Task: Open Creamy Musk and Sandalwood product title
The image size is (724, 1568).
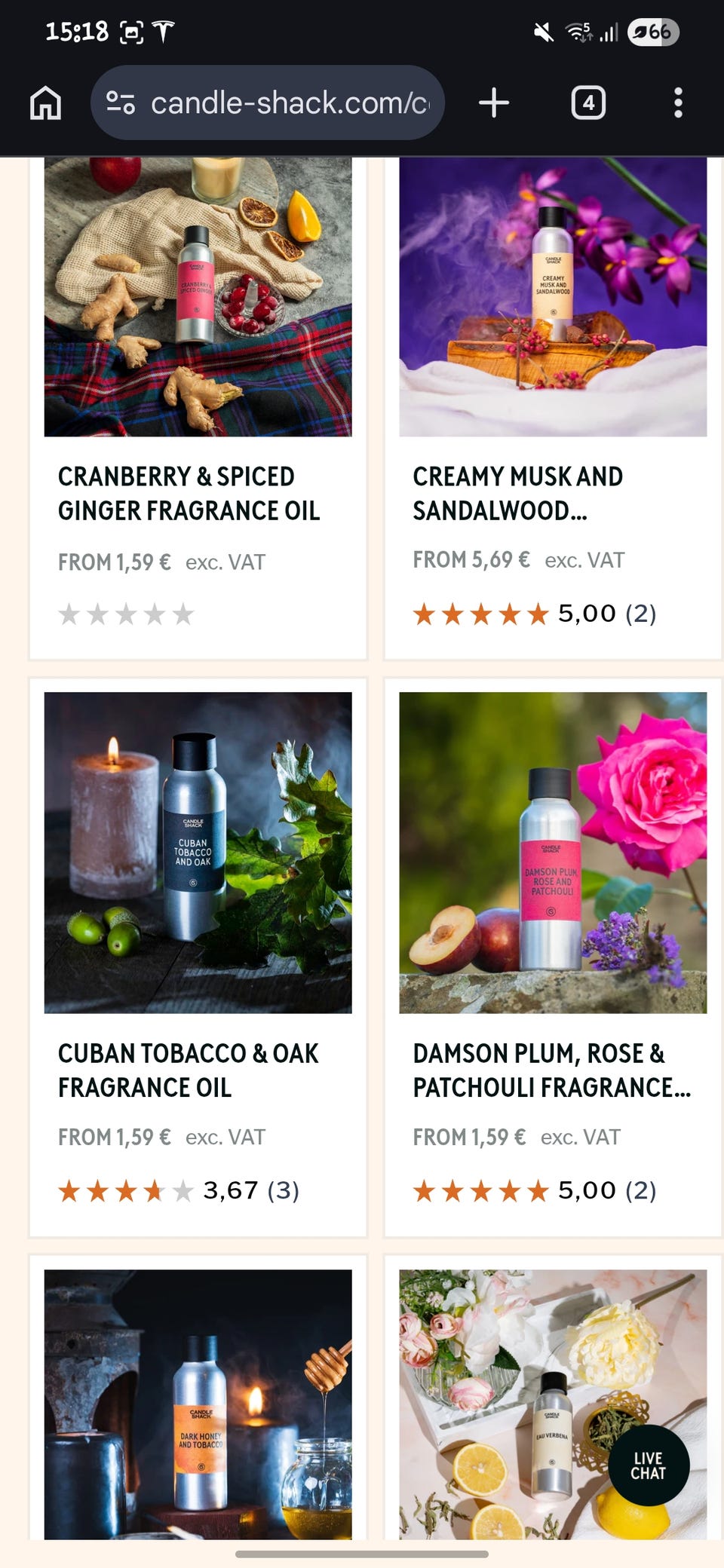Action: coord(517,494)
